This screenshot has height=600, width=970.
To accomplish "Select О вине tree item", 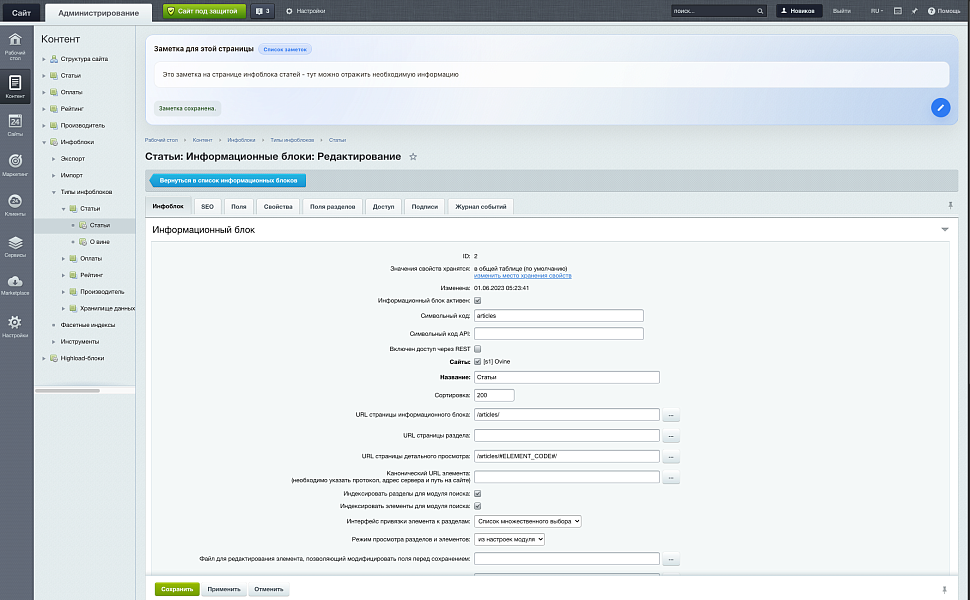I will point(100,242).
